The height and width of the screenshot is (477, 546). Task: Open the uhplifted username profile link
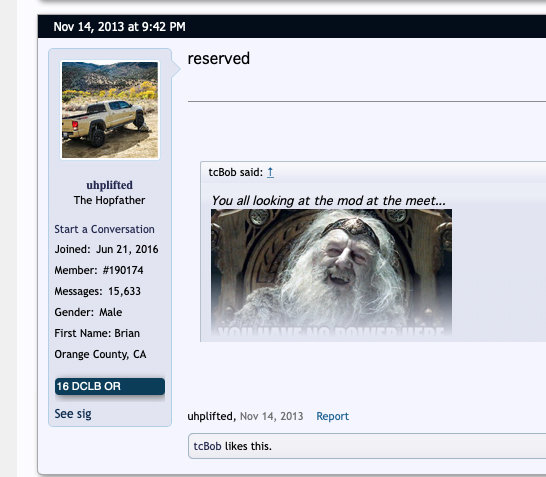pos(109,185)
